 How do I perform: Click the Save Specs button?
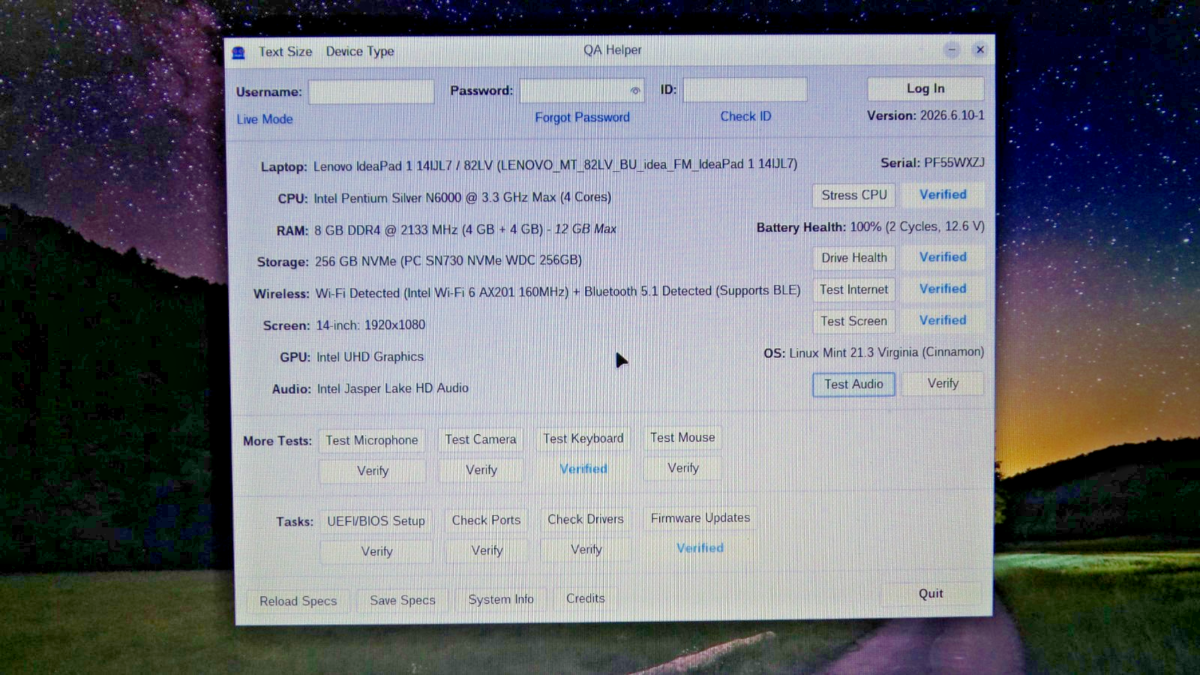point(403,600)
